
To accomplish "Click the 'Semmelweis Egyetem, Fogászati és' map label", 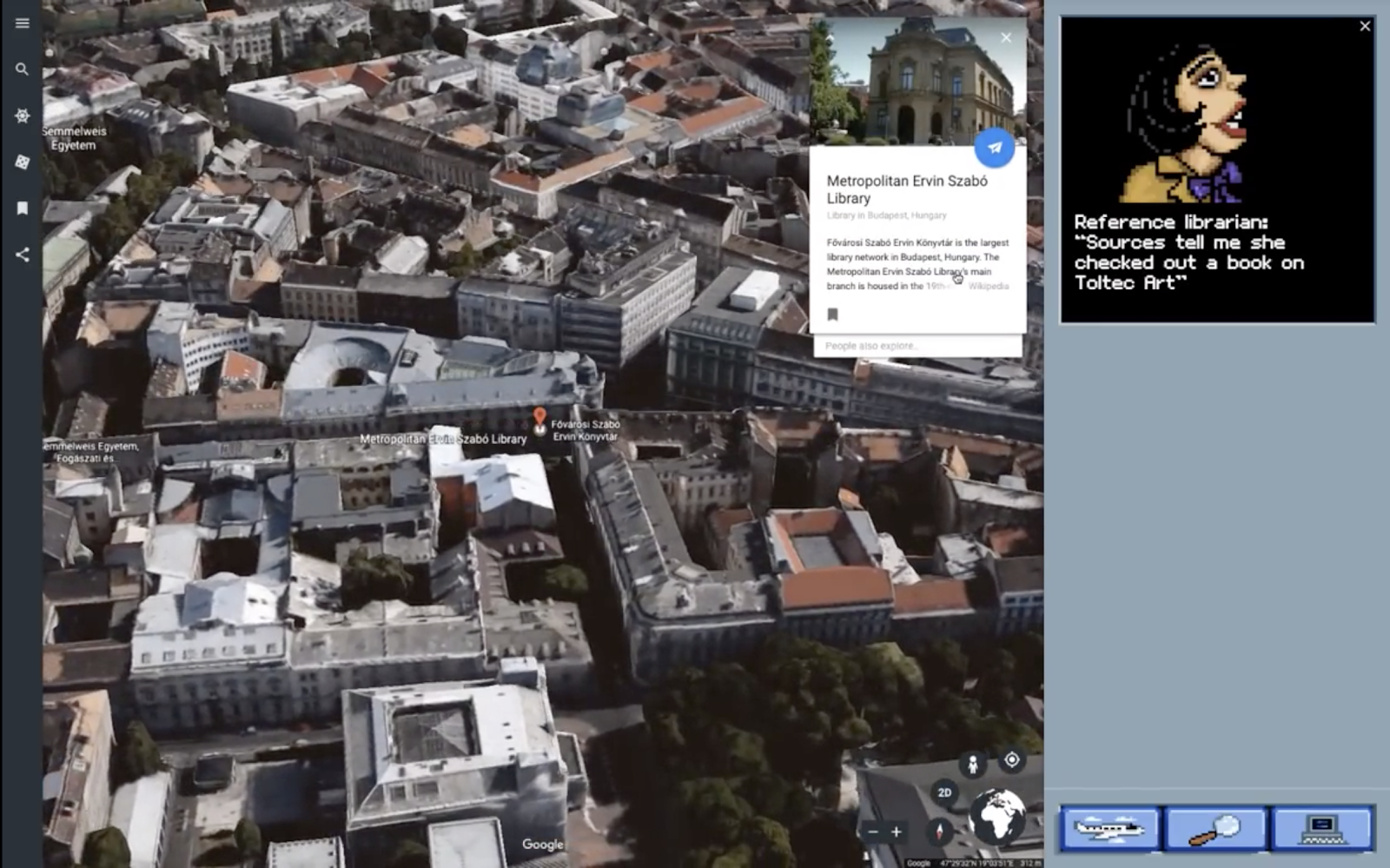I will click(91, 452).
